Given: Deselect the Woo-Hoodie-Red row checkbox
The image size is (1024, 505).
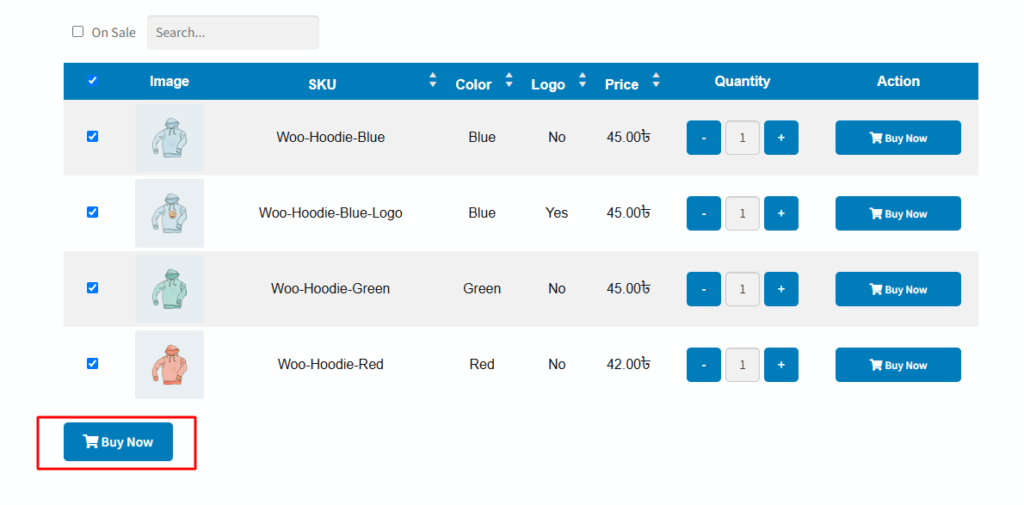Looking at the screenshot, I should 93,363.
